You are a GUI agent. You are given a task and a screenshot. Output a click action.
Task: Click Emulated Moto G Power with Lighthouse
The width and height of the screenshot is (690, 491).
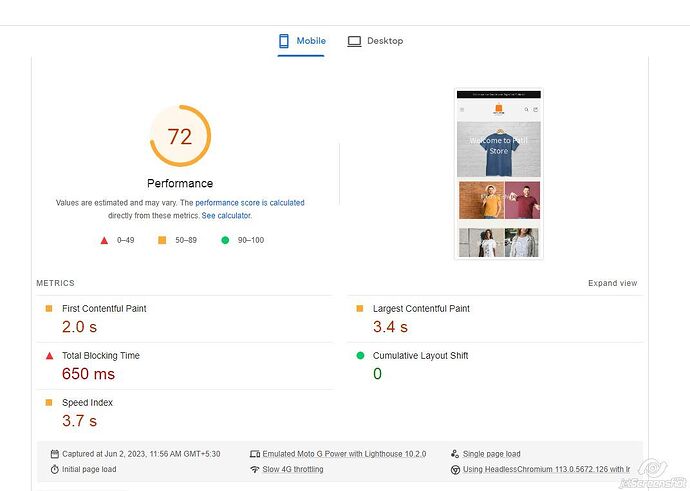tap(344, 454)
